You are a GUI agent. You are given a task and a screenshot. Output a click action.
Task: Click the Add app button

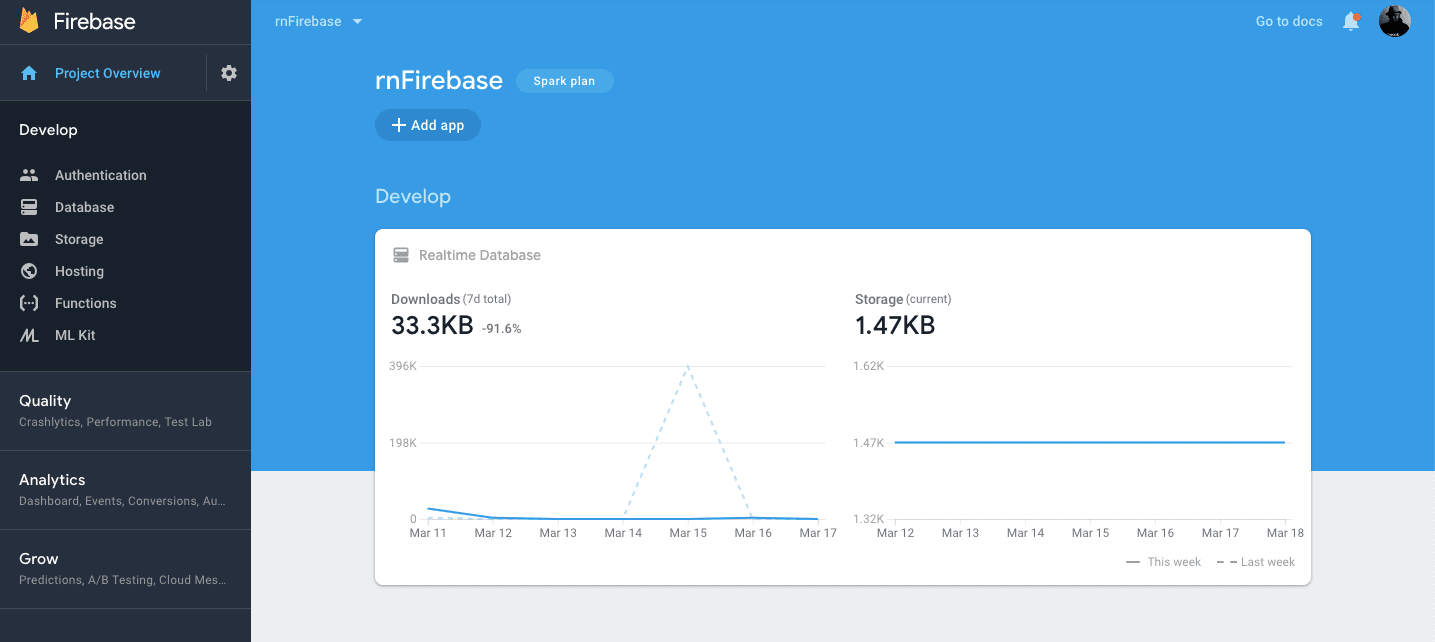coord(427,124)
